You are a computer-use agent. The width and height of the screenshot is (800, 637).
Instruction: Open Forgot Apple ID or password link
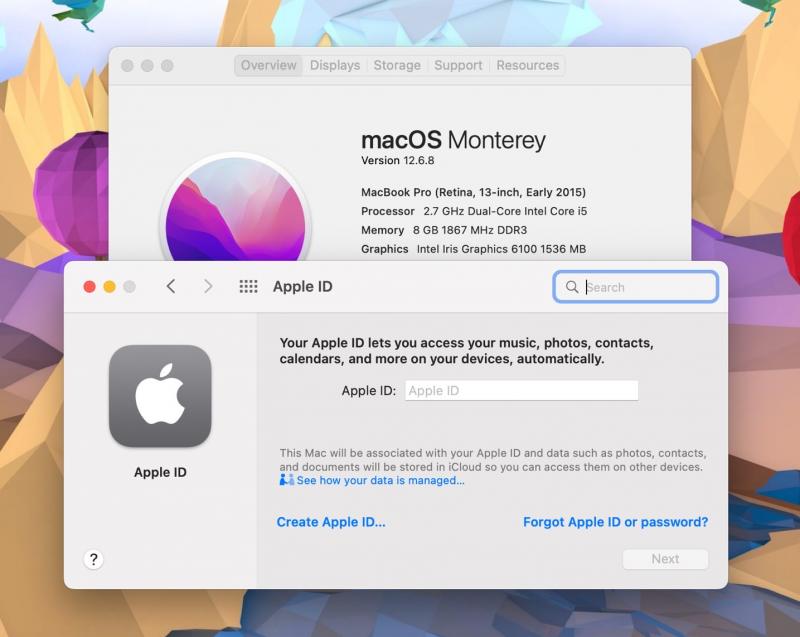[x=615, y=522]
